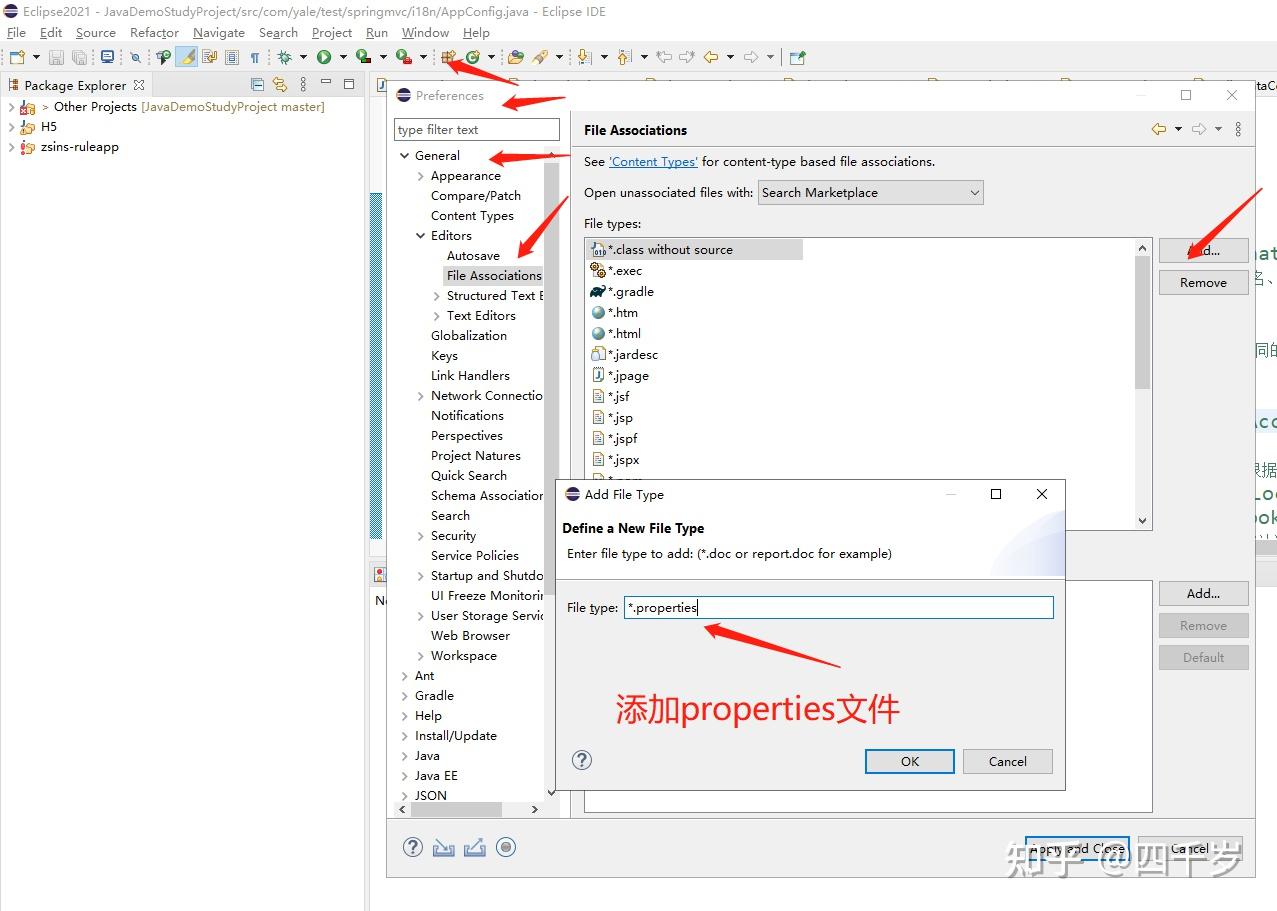This screenshot has height=911, width=1277.
Task: Click the Open Type folder icon
Action: click(x=516, y=57)
